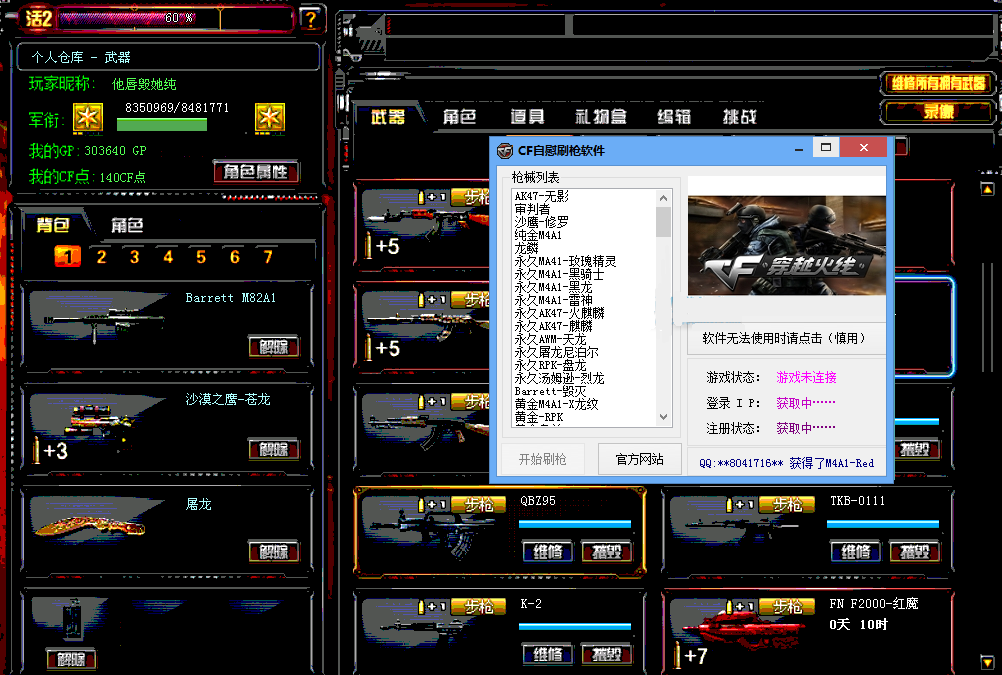This screenshot has width=1002, height=675.
Task: Click the CF dialog title bar icon
Action: point(505,151)
